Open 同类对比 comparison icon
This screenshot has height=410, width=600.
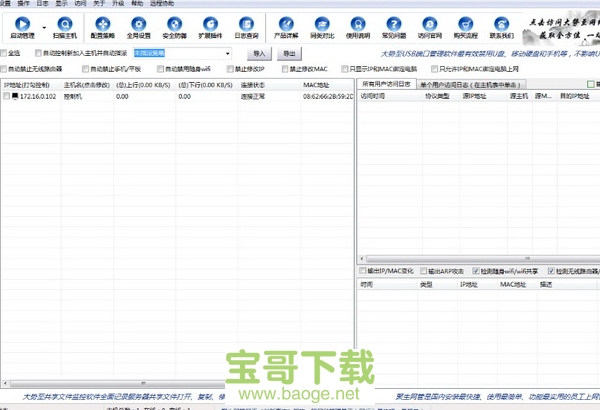pos(322,24)
